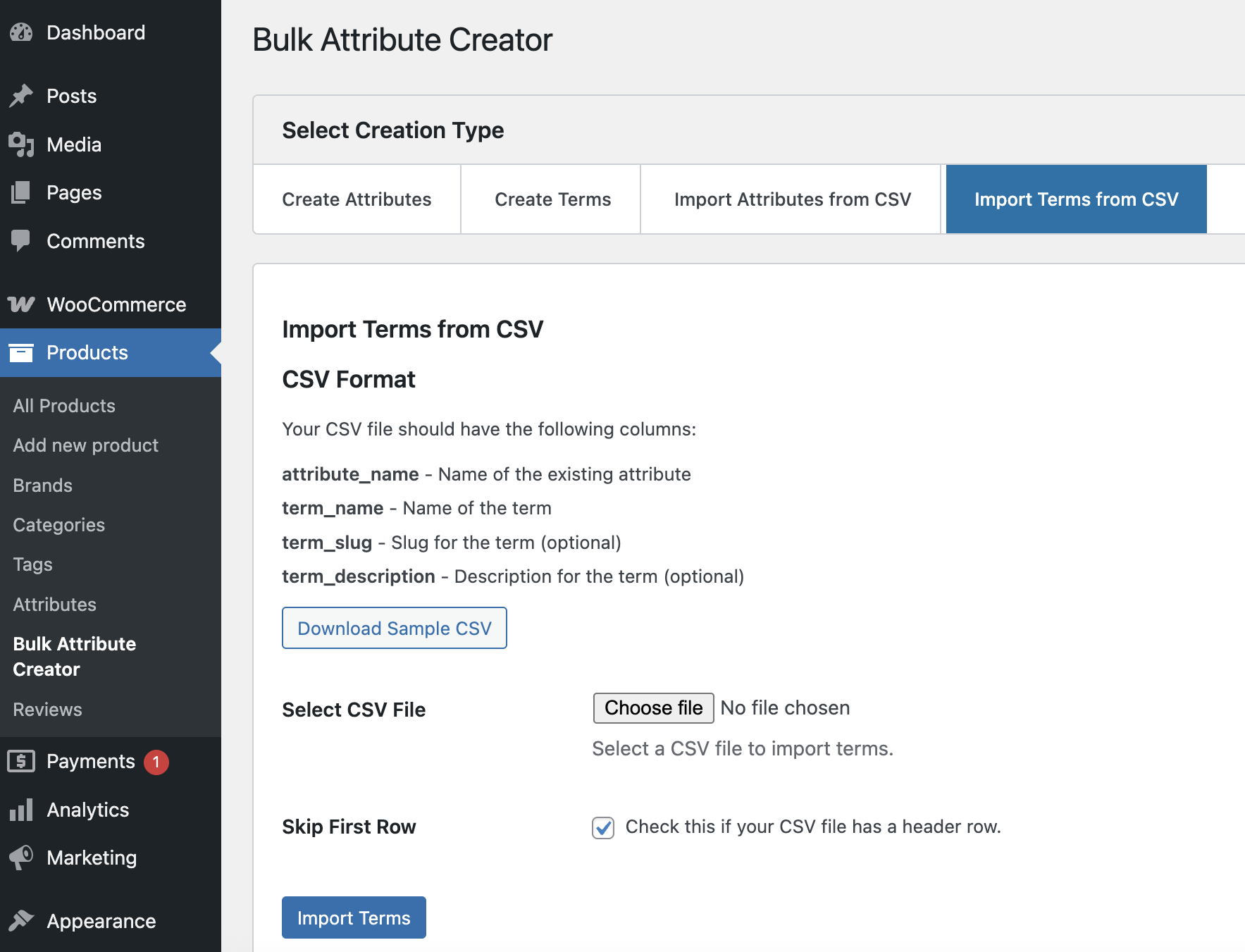Open the Analytics menu item

[111, 810]
